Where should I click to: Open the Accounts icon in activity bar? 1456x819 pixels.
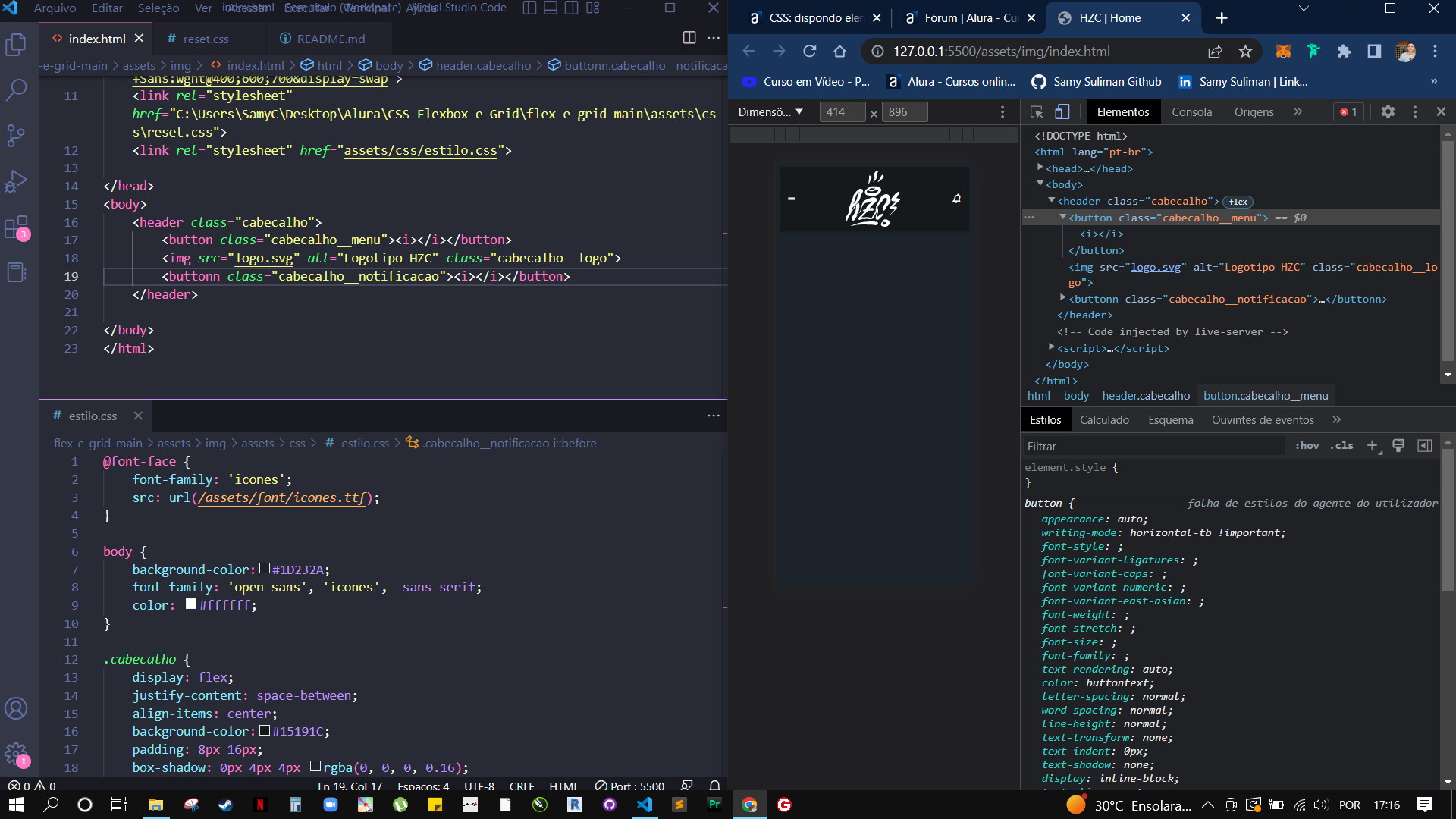[x=16, y=708]
